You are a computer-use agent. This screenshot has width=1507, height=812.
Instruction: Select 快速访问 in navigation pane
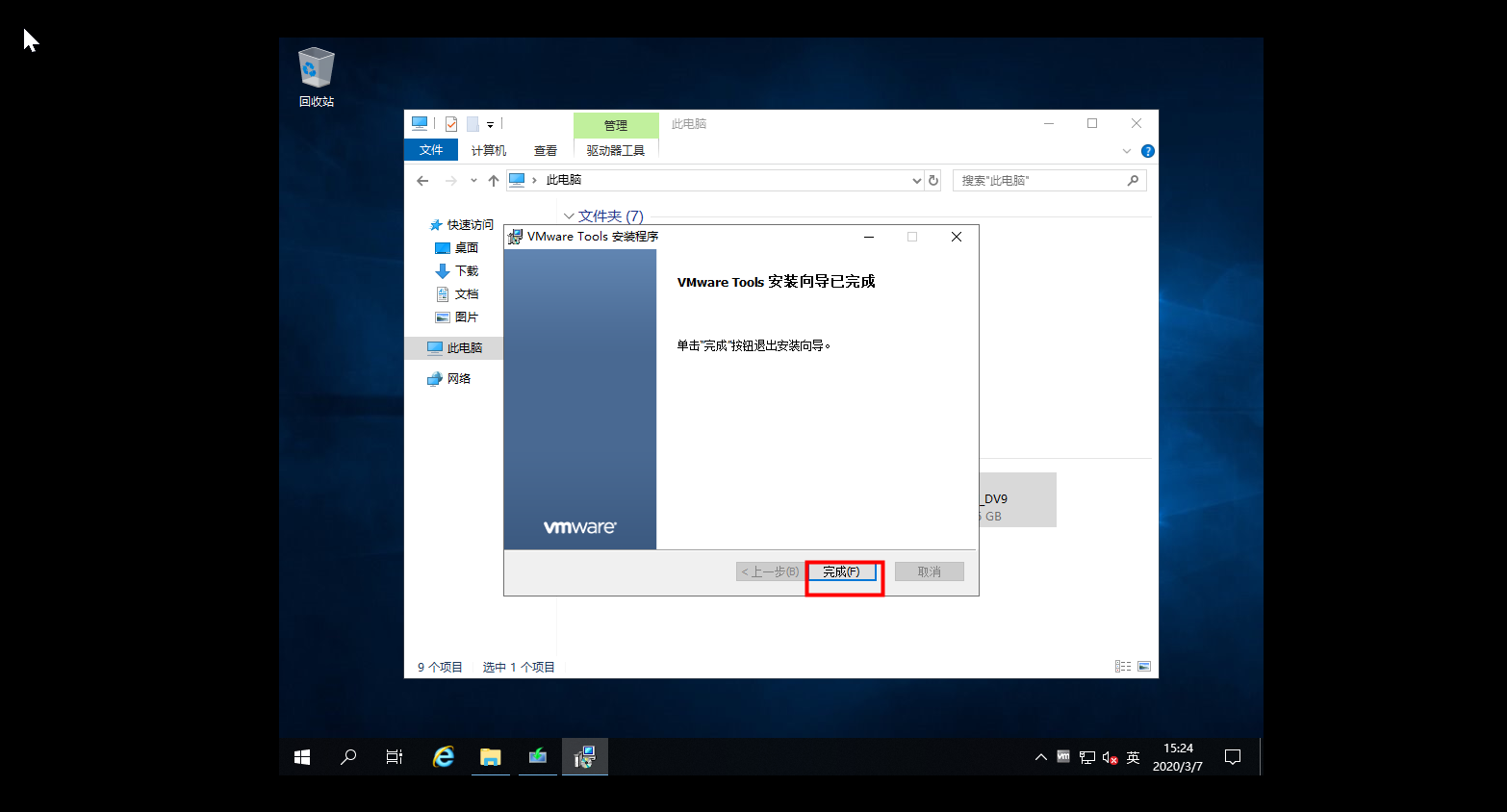[x=462, y=225]
